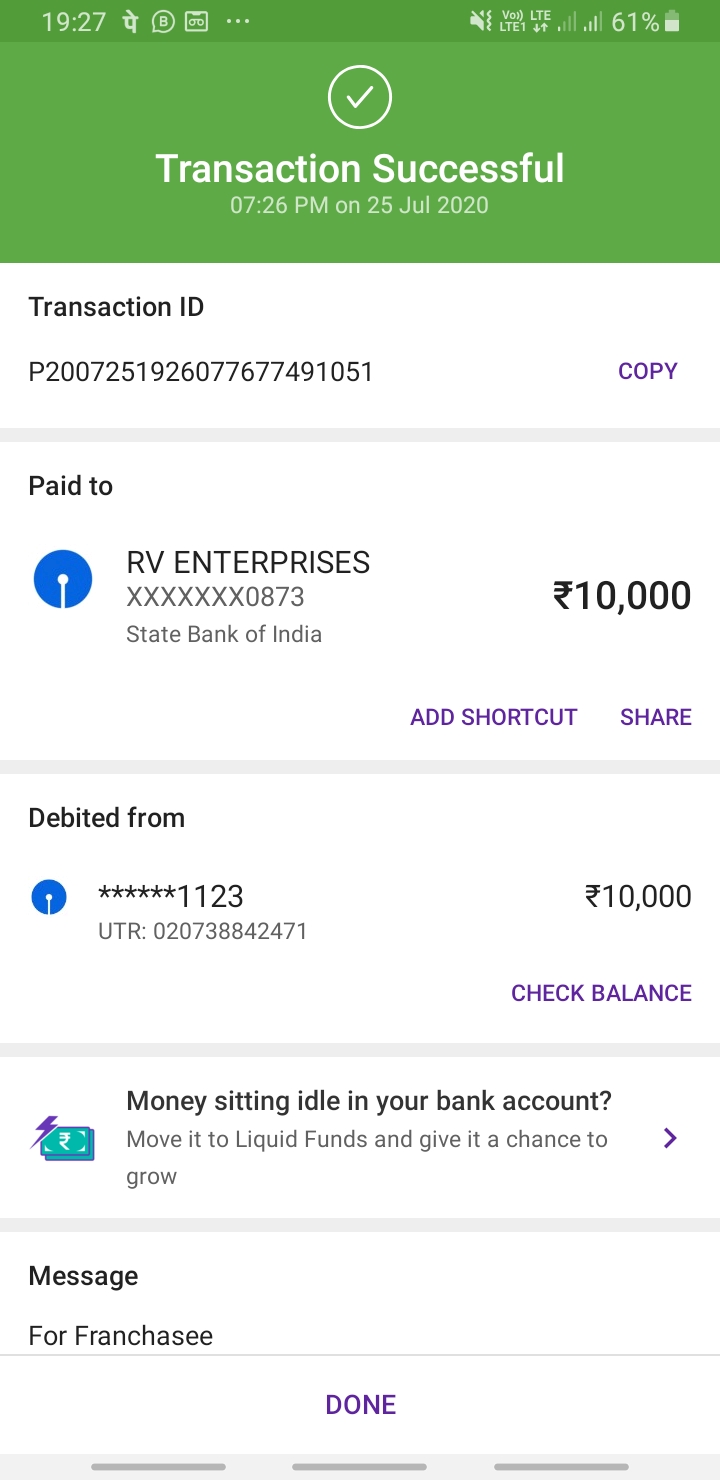Screen dimensions: 720x1480
Task: Tap the battery icon in status bar
Action: click(672, 21)
